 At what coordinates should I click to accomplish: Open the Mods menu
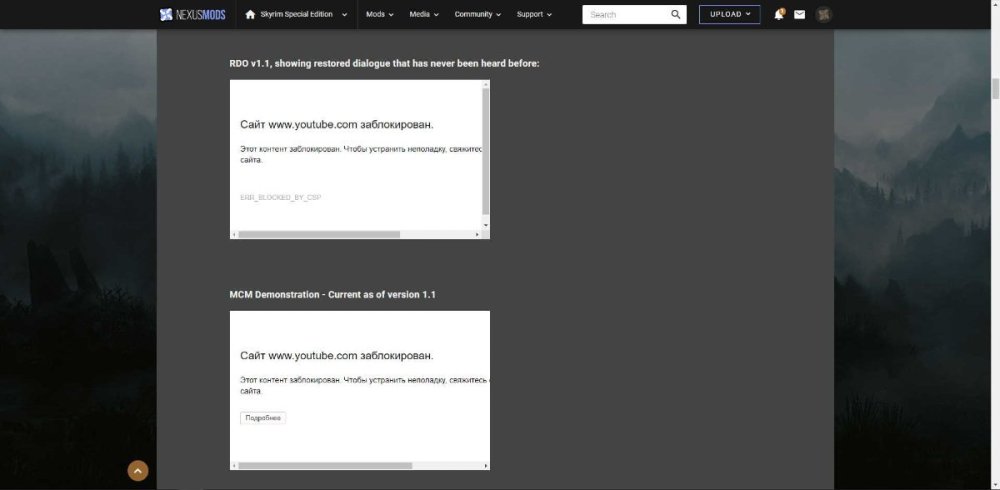pyautogui.click(x=379, y=14)
